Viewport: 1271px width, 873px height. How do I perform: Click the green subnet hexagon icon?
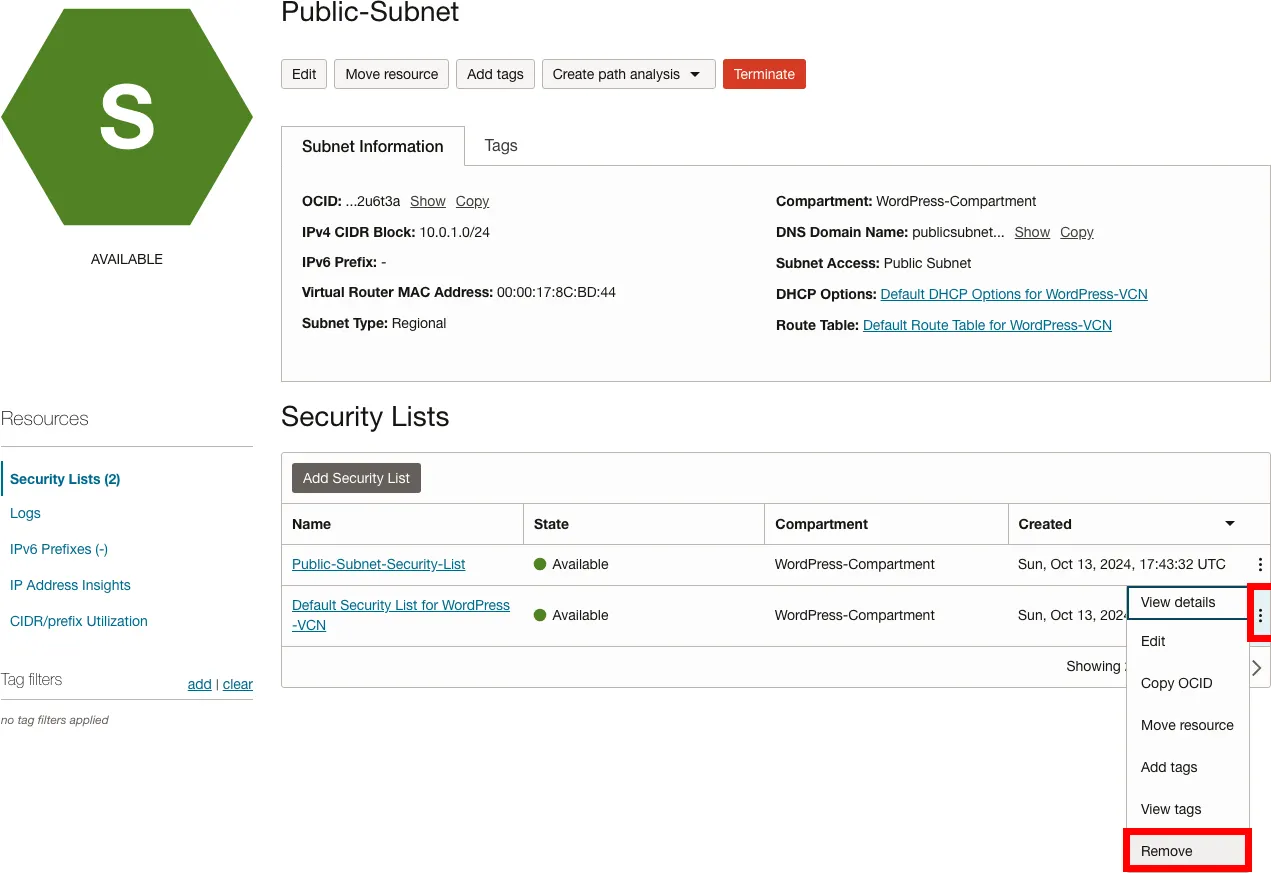127,117
